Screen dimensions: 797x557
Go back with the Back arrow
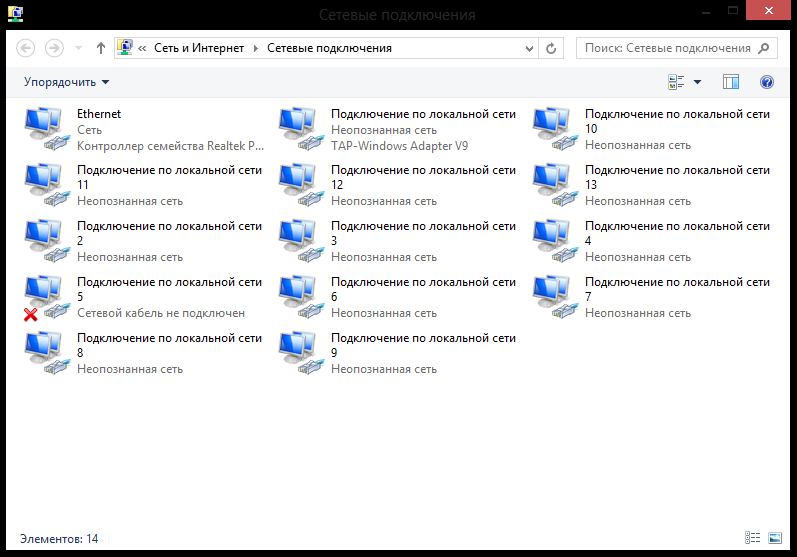25,48
